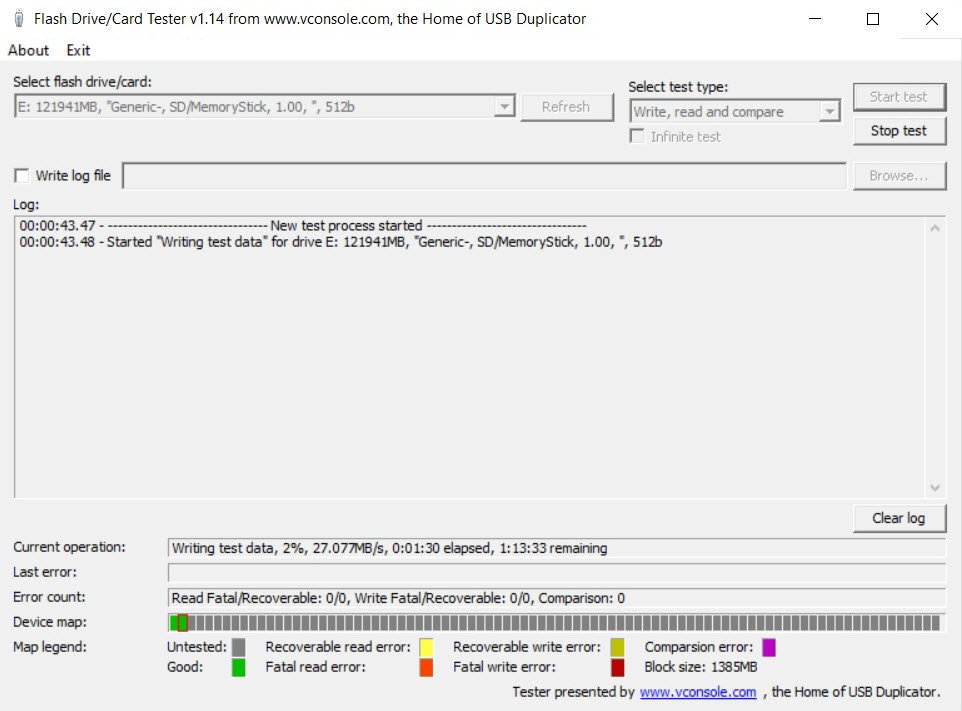The height and width of the screenshot is (711, 962).
Task: Click the 'Select test type:' label
Action: (x=678, y=87)
